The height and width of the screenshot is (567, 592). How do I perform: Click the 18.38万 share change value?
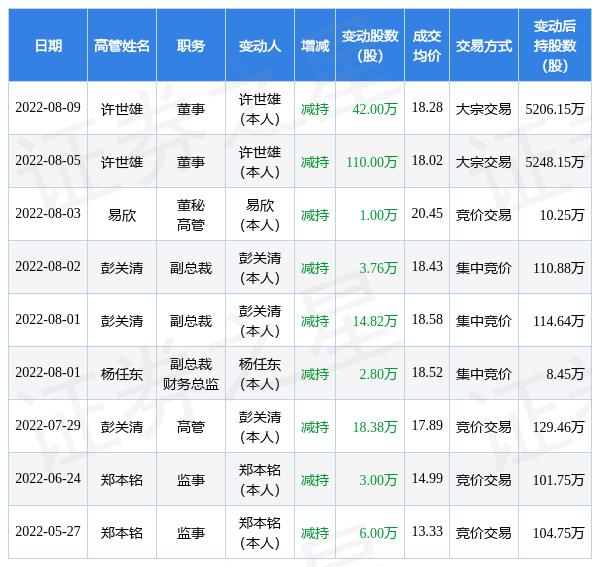click(375, 427)
